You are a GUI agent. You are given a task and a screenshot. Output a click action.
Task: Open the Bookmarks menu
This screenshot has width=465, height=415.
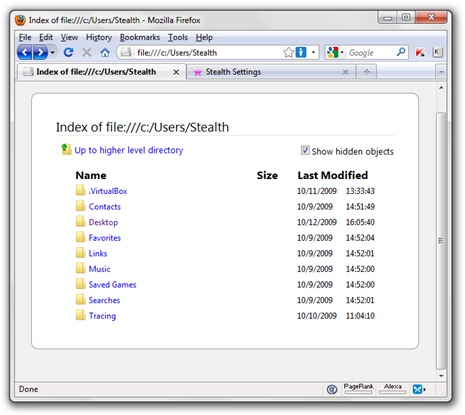(x=140, y=37)
